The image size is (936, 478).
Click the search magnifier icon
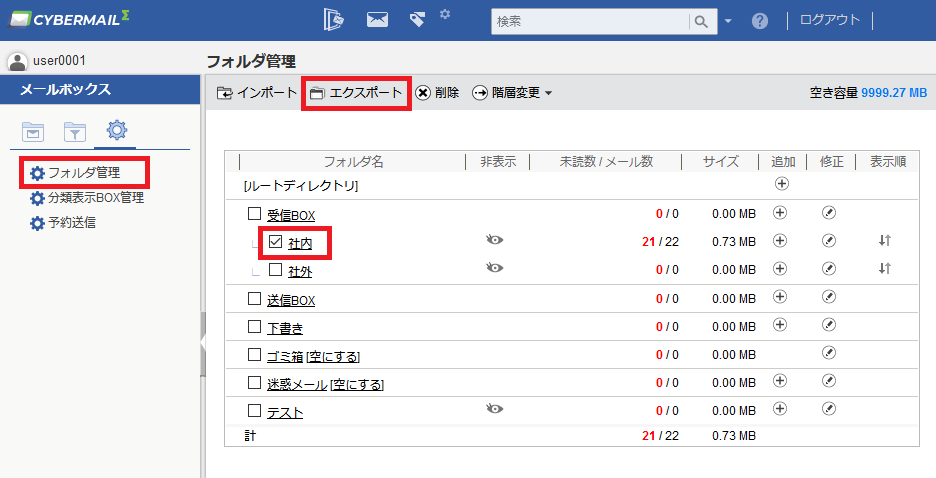click(x=701, y=21)
